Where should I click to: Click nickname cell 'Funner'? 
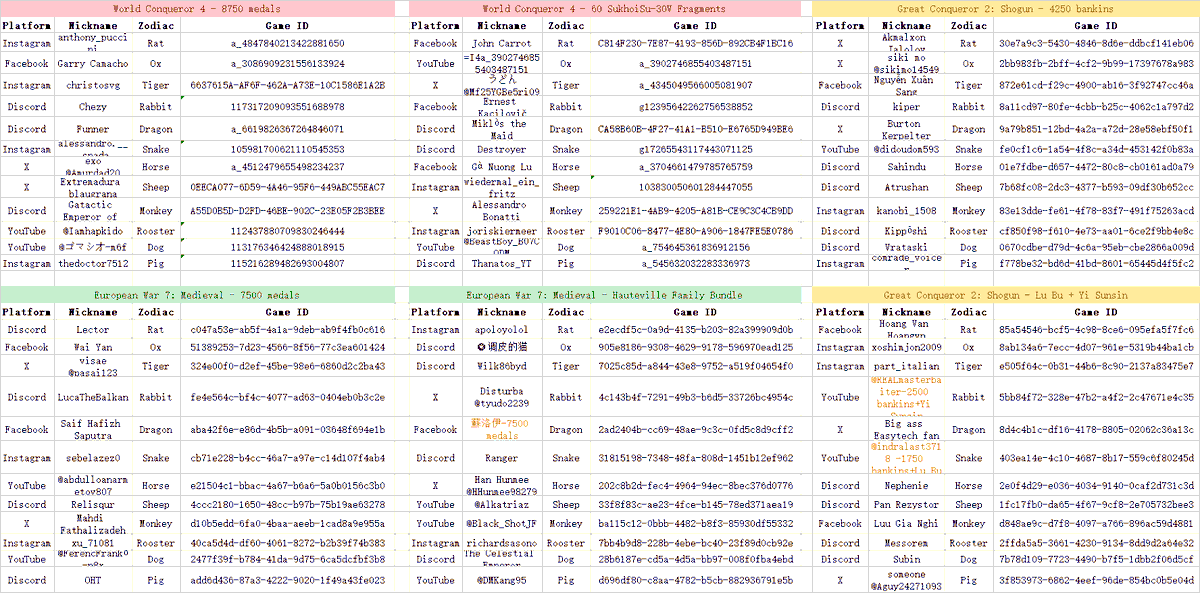[x=93, y=129]
